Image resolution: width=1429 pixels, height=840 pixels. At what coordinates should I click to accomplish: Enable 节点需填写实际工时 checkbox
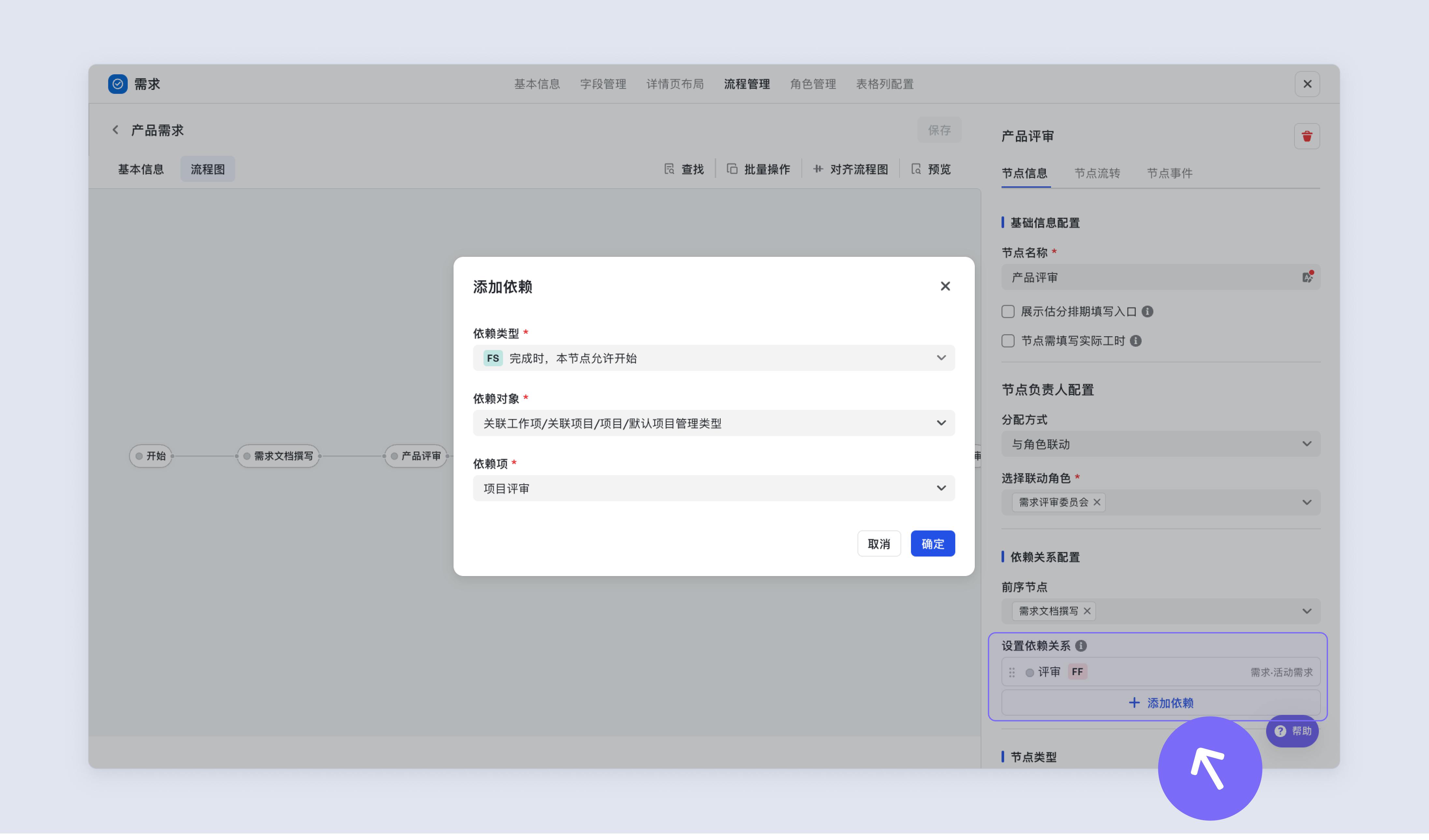click(x=1008, y=341)
